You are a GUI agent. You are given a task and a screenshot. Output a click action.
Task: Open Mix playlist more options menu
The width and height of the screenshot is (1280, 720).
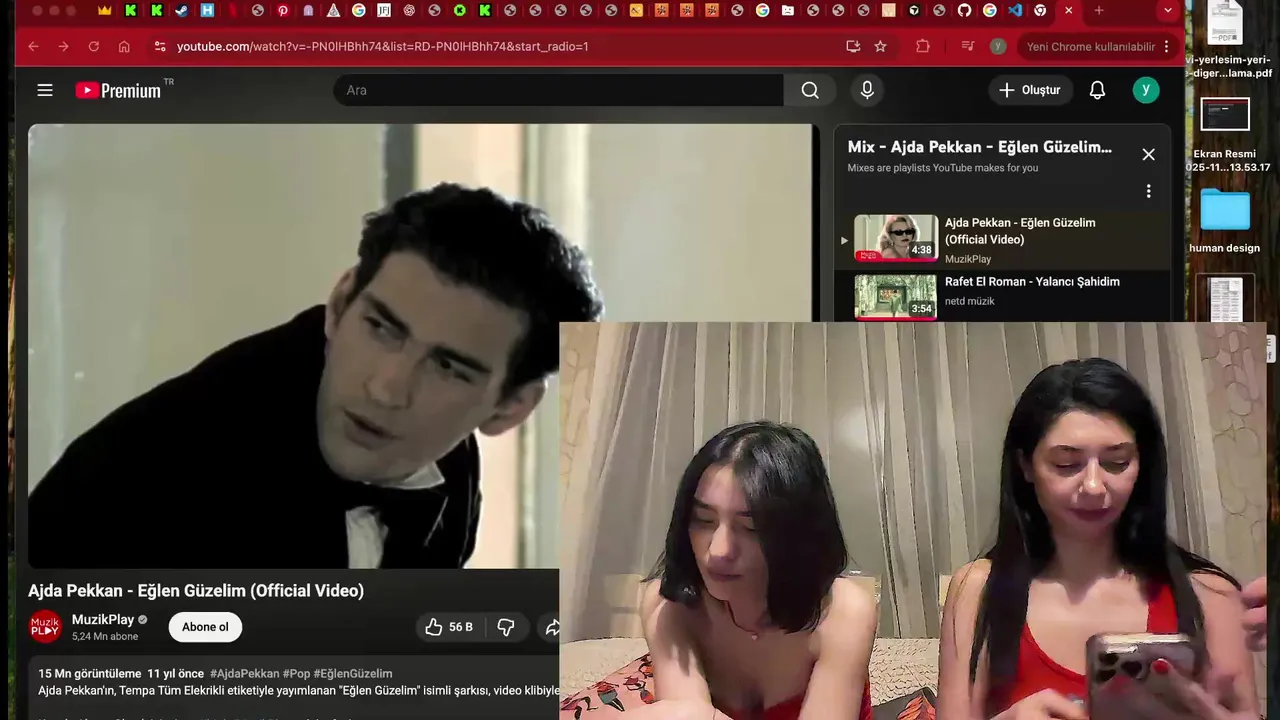[x=1148, y=191]
